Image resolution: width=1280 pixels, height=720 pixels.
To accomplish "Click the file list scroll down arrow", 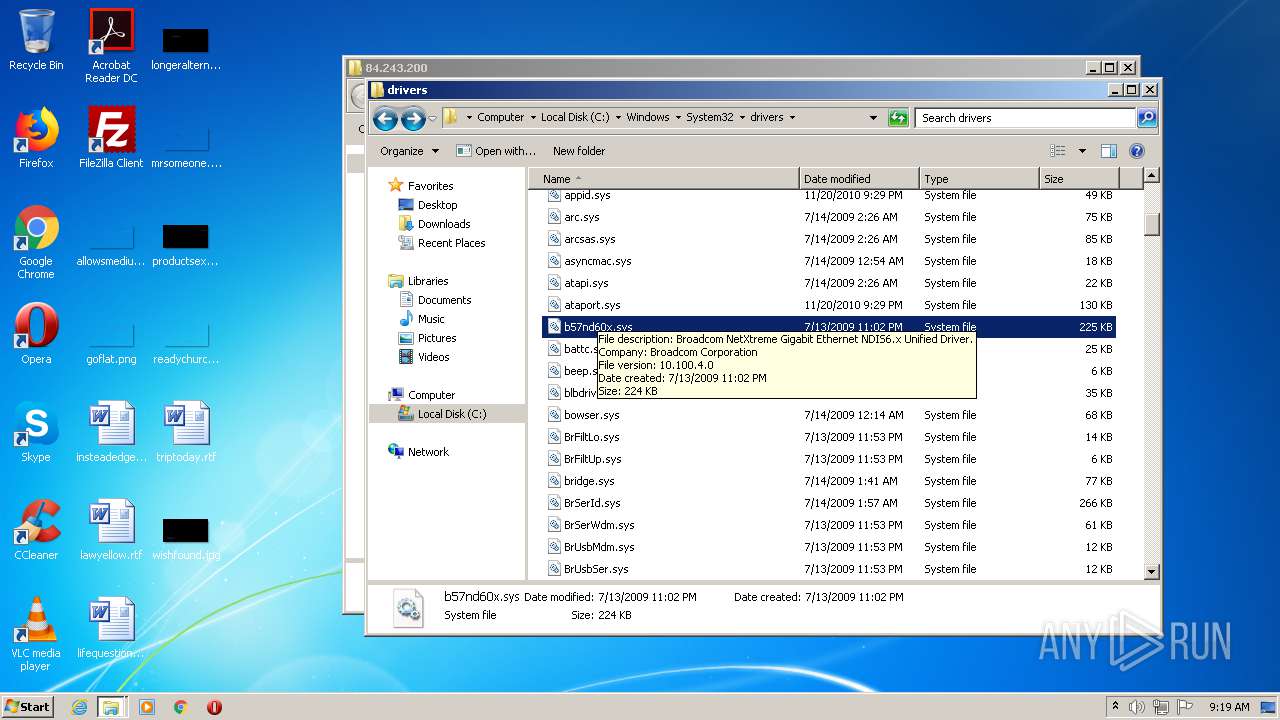I will click(1151, 571).
